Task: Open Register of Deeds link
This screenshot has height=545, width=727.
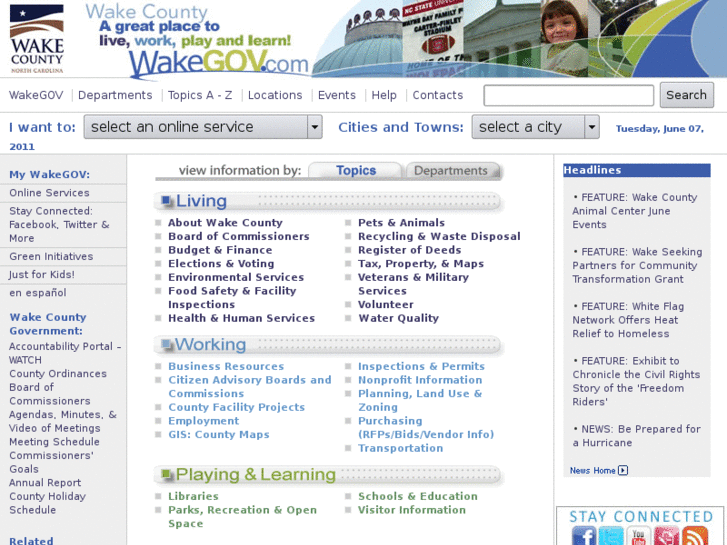Action: tap(409, 250)
